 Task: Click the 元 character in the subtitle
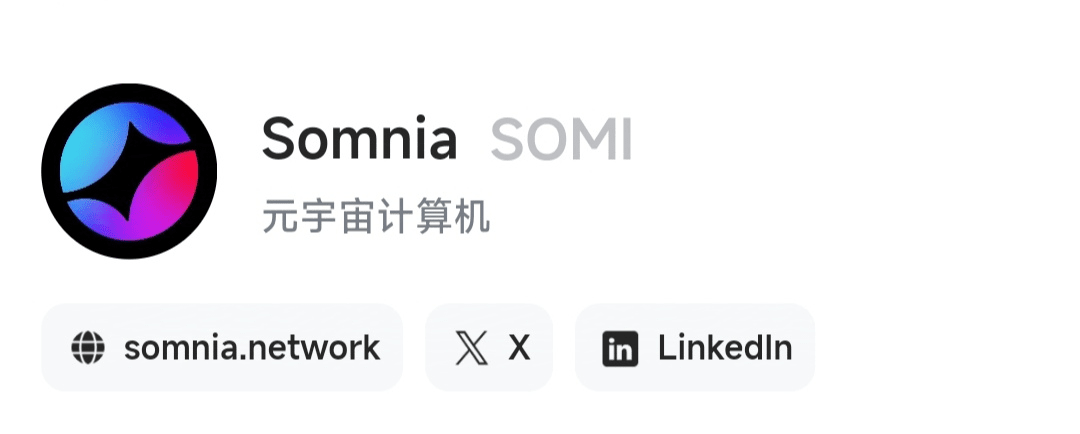point(277,216)
